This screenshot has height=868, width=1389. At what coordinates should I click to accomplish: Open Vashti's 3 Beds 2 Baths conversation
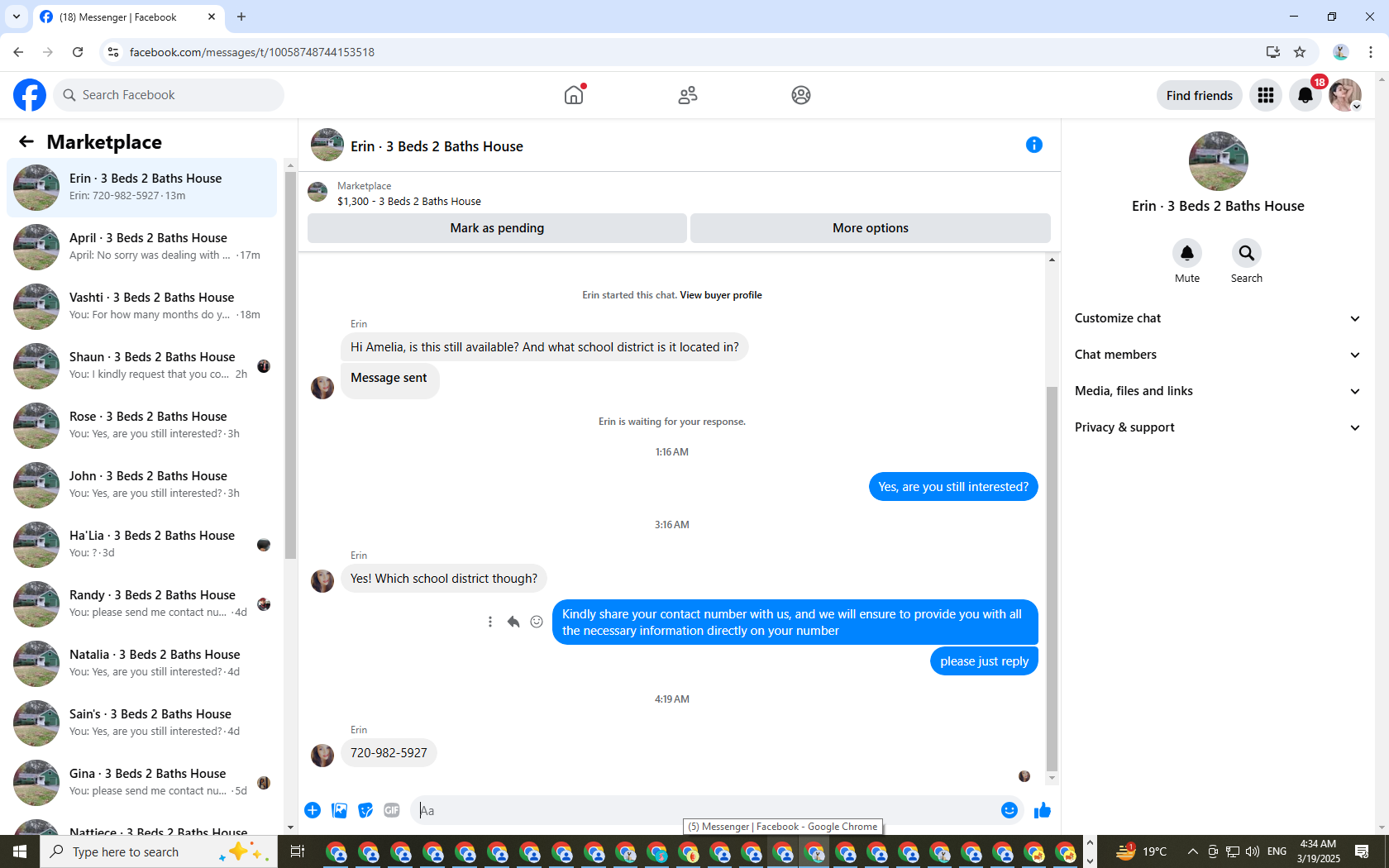142,307
